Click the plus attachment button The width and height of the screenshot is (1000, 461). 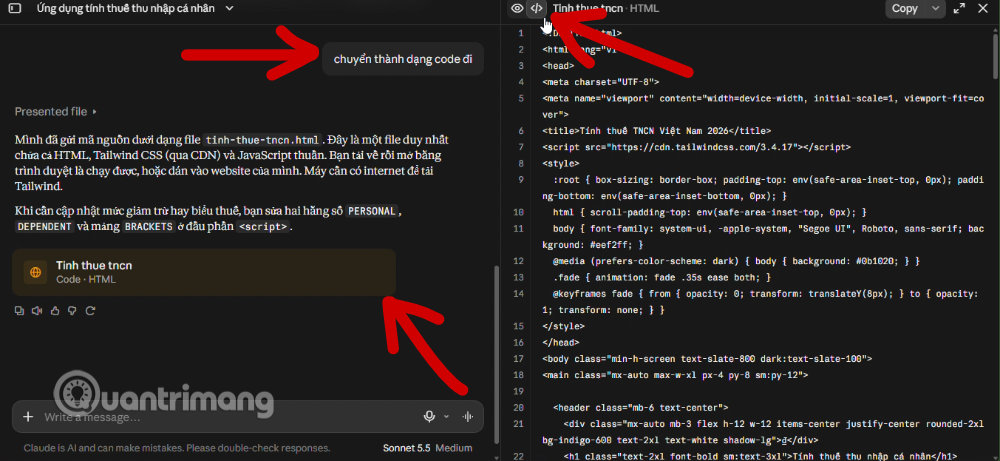27,417
